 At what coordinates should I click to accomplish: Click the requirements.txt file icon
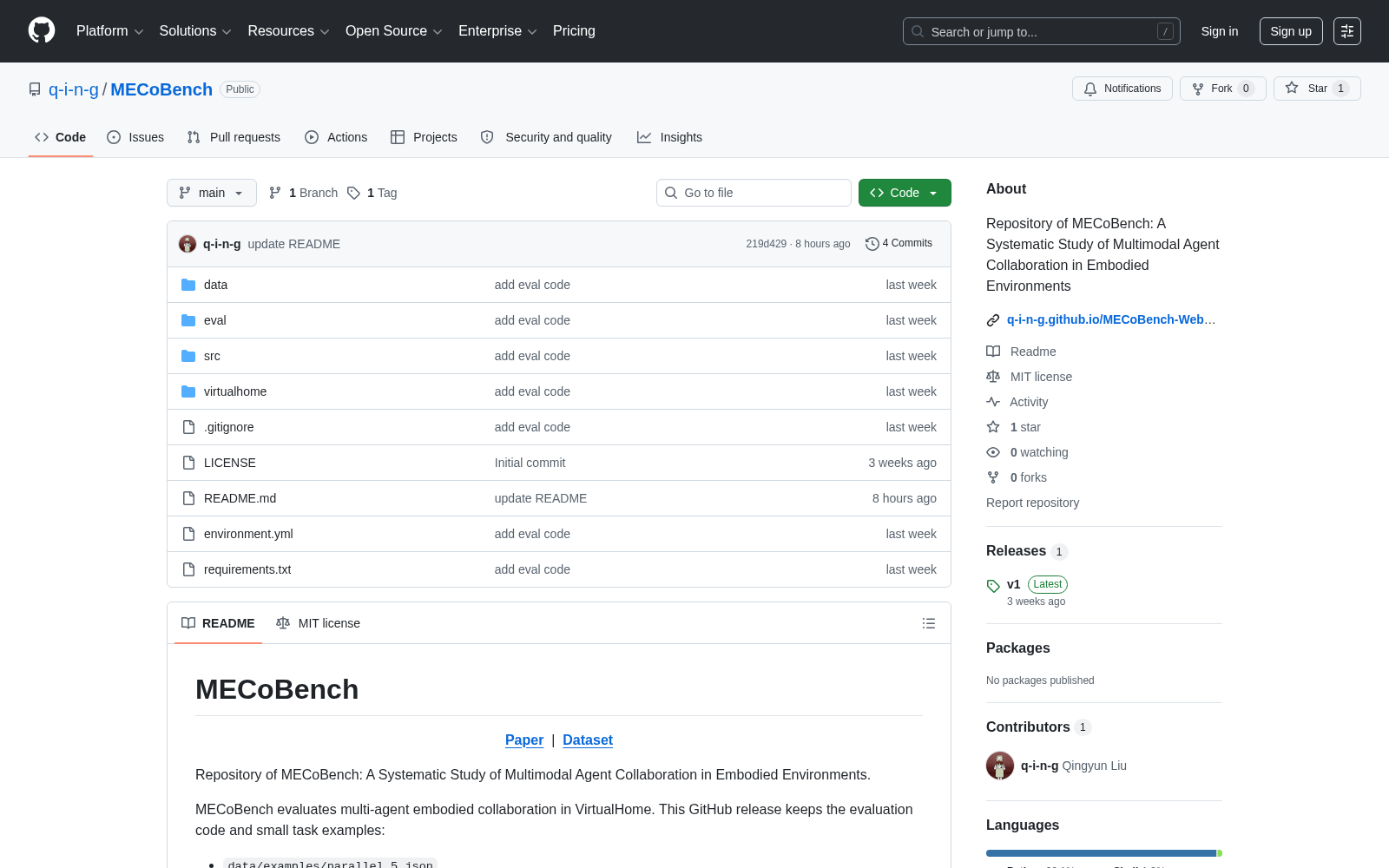coord(188,569)
